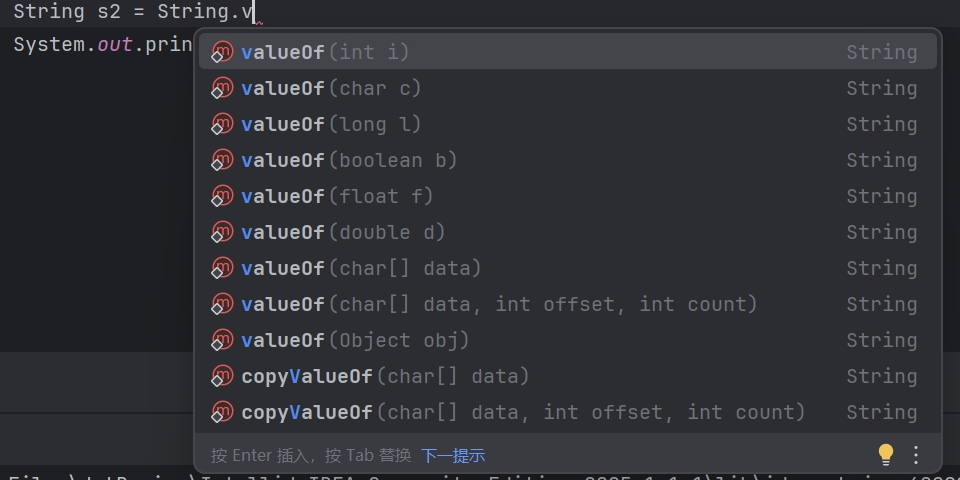
Task: Choose valueOf(char c) suggestion
Action: 568,88
